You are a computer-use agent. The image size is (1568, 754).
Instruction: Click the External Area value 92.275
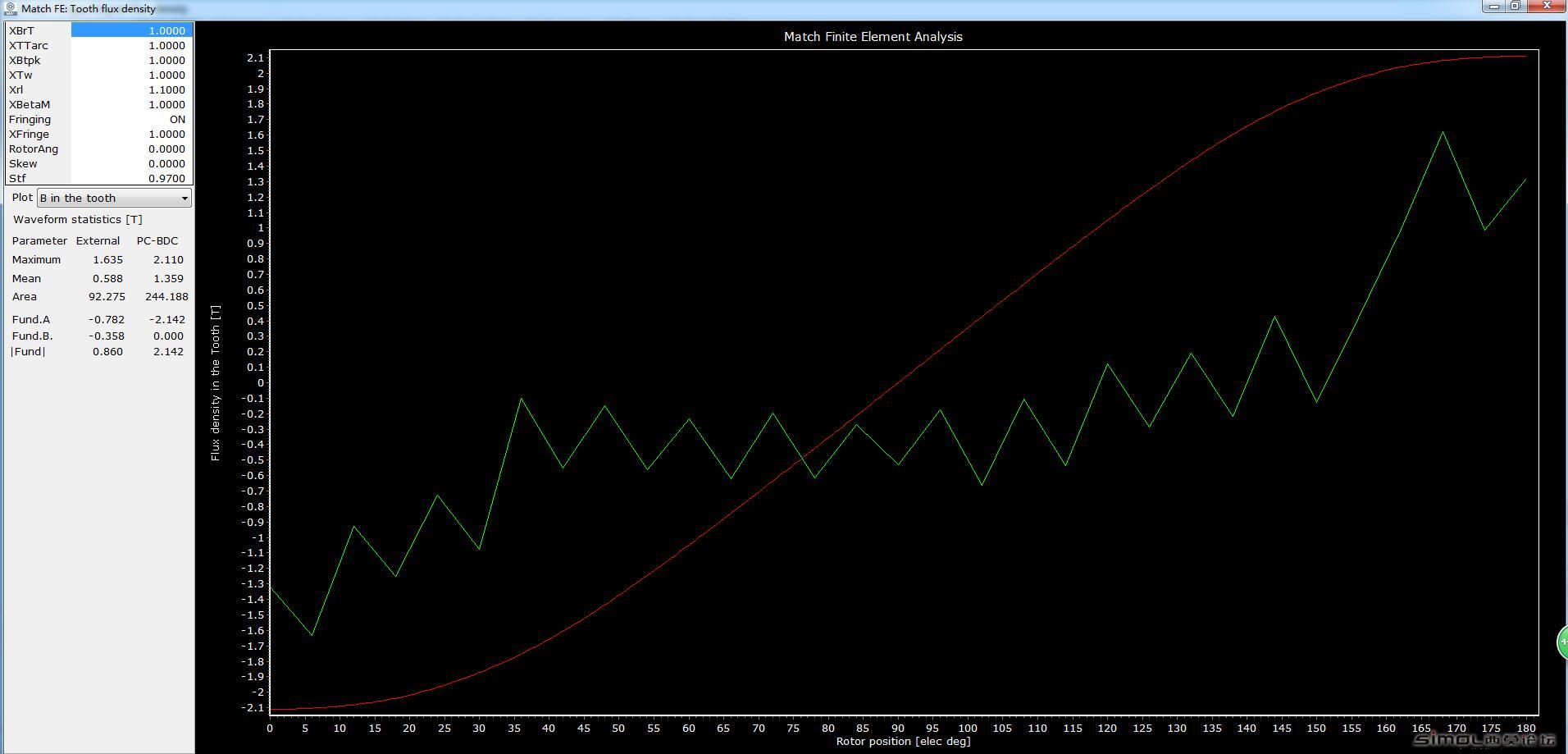[107, 296]
